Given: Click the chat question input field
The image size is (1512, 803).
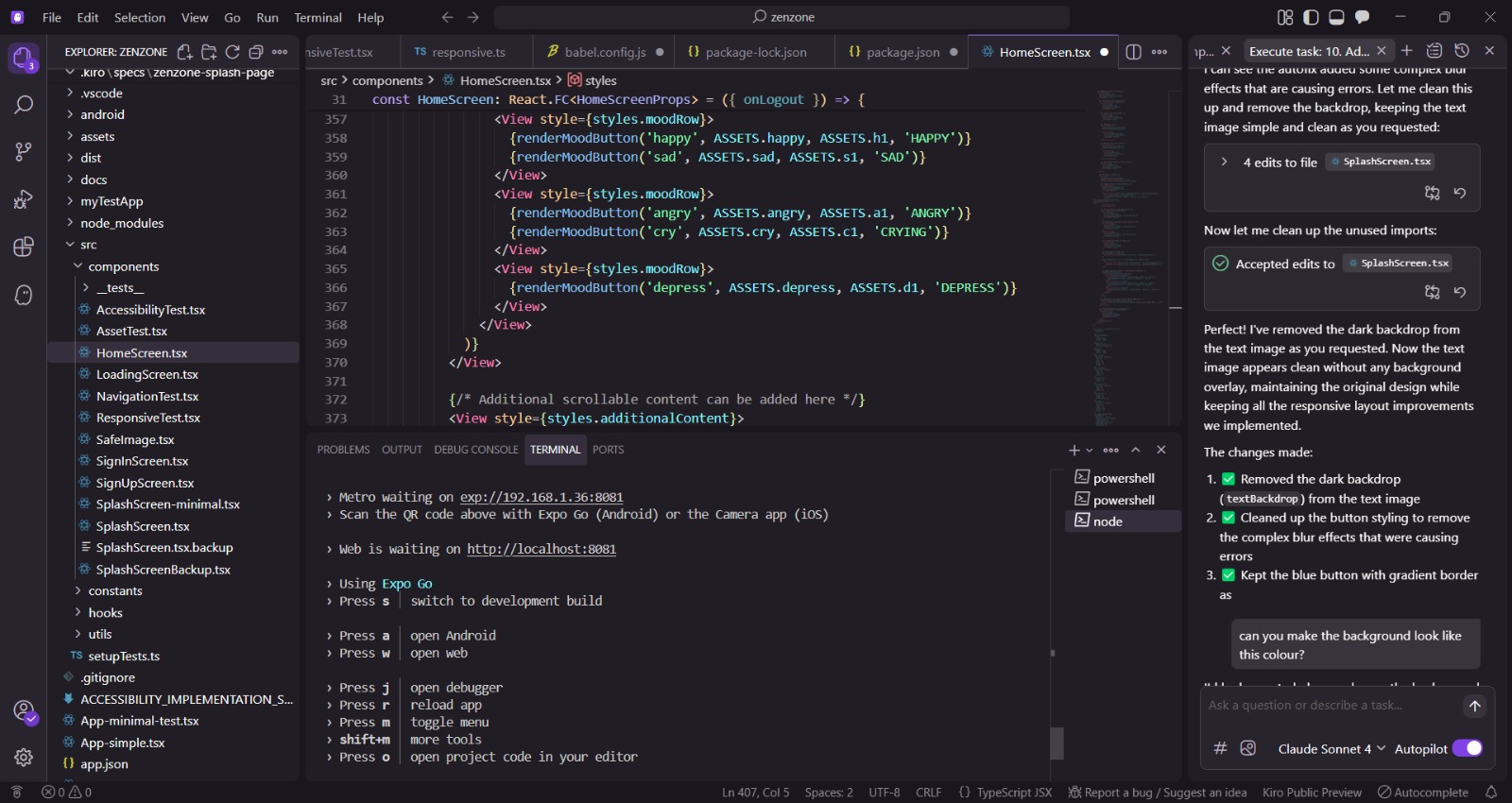Looking at the screenshot, I should (x=1328, y=706).
